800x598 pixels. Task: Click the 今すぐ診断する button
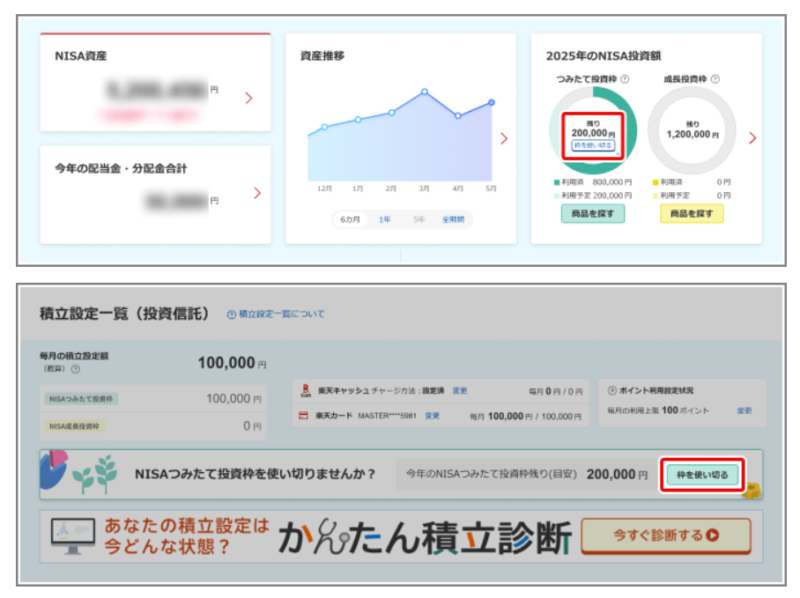coord(666,535)
